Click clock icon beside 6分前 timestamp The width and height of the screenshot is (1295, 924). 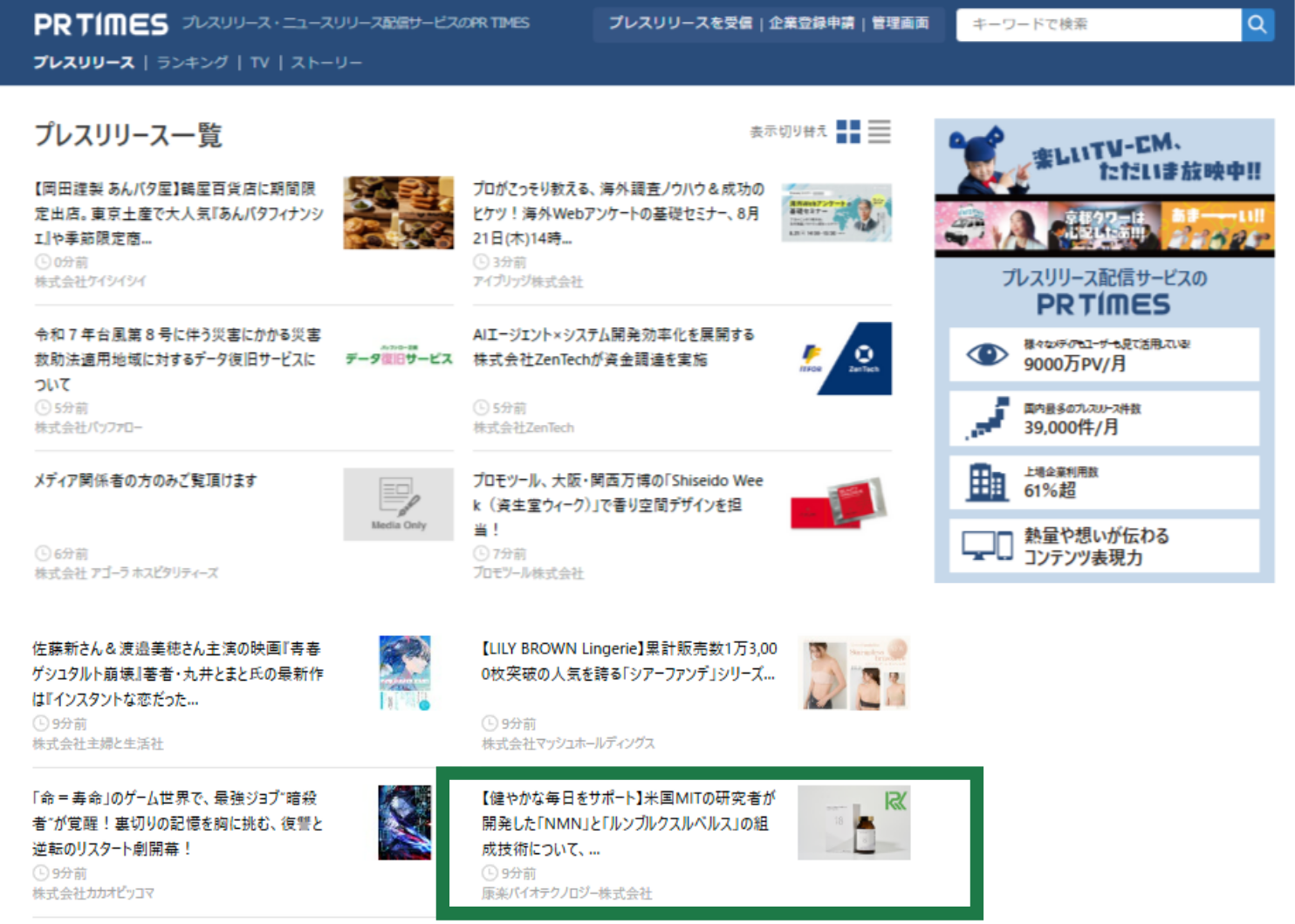click(x=42, y=553)
